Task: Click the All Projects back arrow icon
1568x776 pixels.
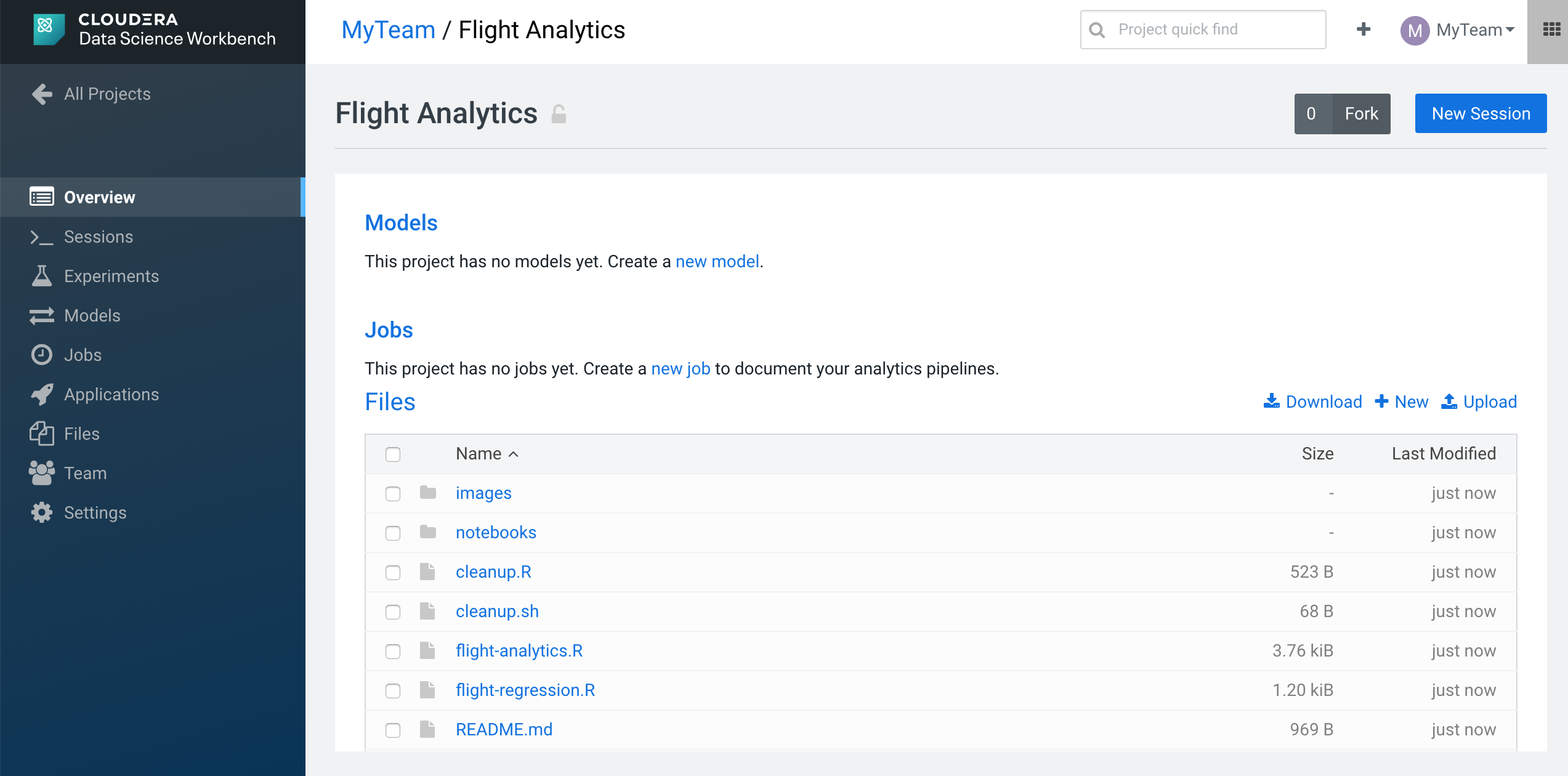Action: coord(42,94)
